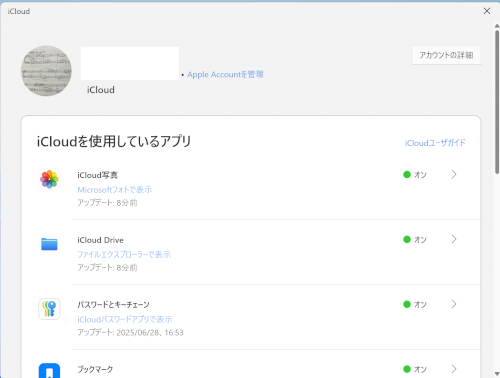Click the scrollbar down arrow
500x378 pixels.
point(497,374)
